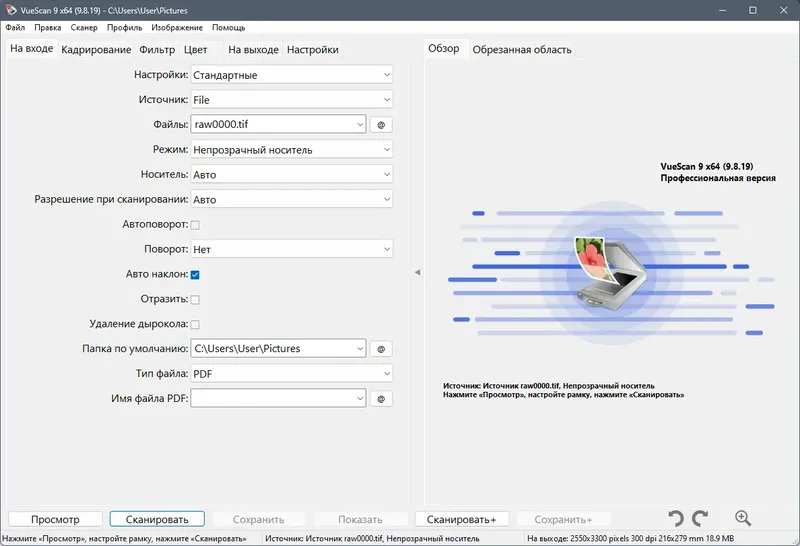Image resolution: width=800 pixels, height=546 pixels.
Task: Click status bar text Источник raw0000.tif
Action: point(372,538)
